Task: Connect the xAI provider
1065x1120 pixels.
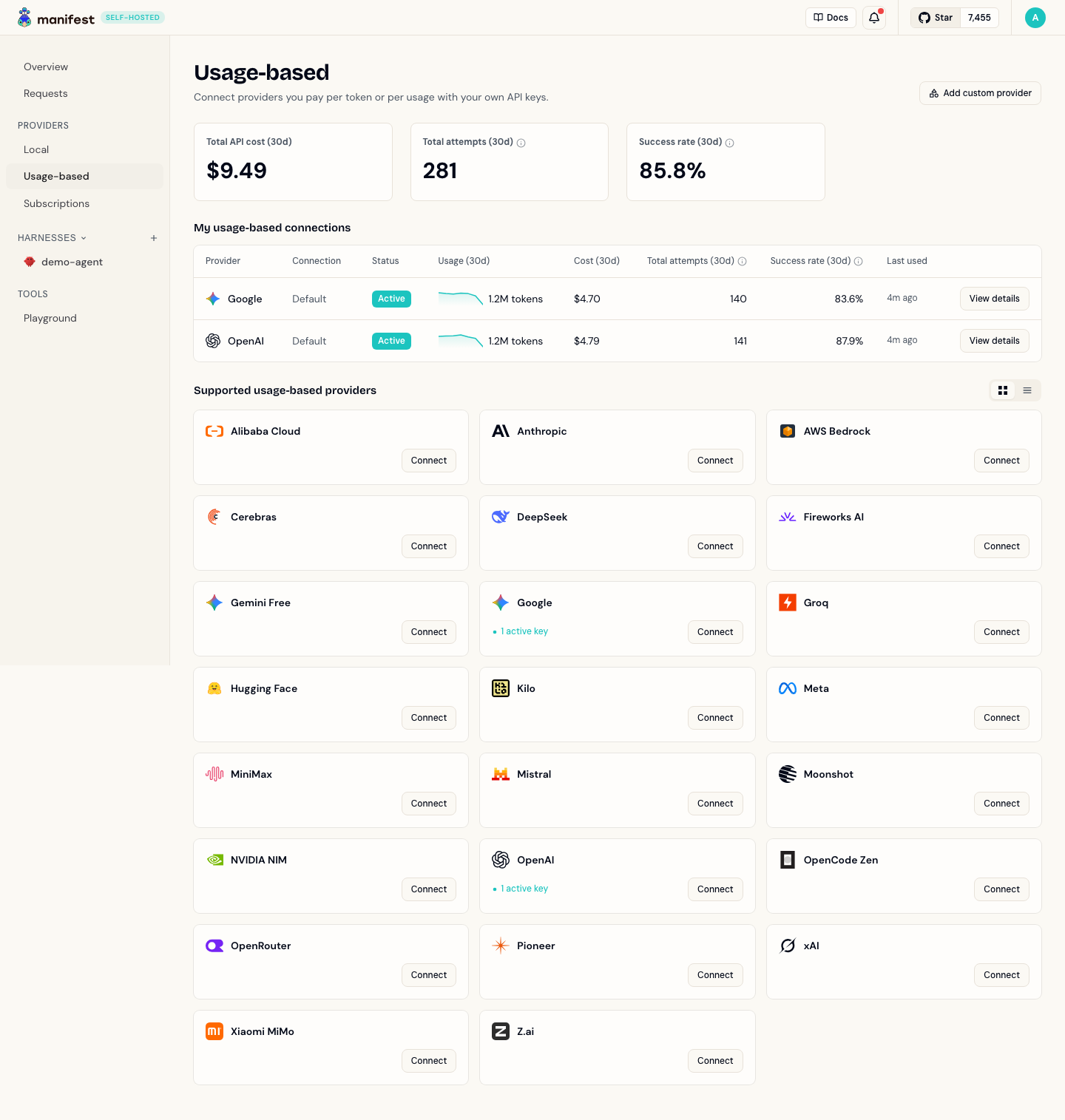Action: pos(1001,975)
